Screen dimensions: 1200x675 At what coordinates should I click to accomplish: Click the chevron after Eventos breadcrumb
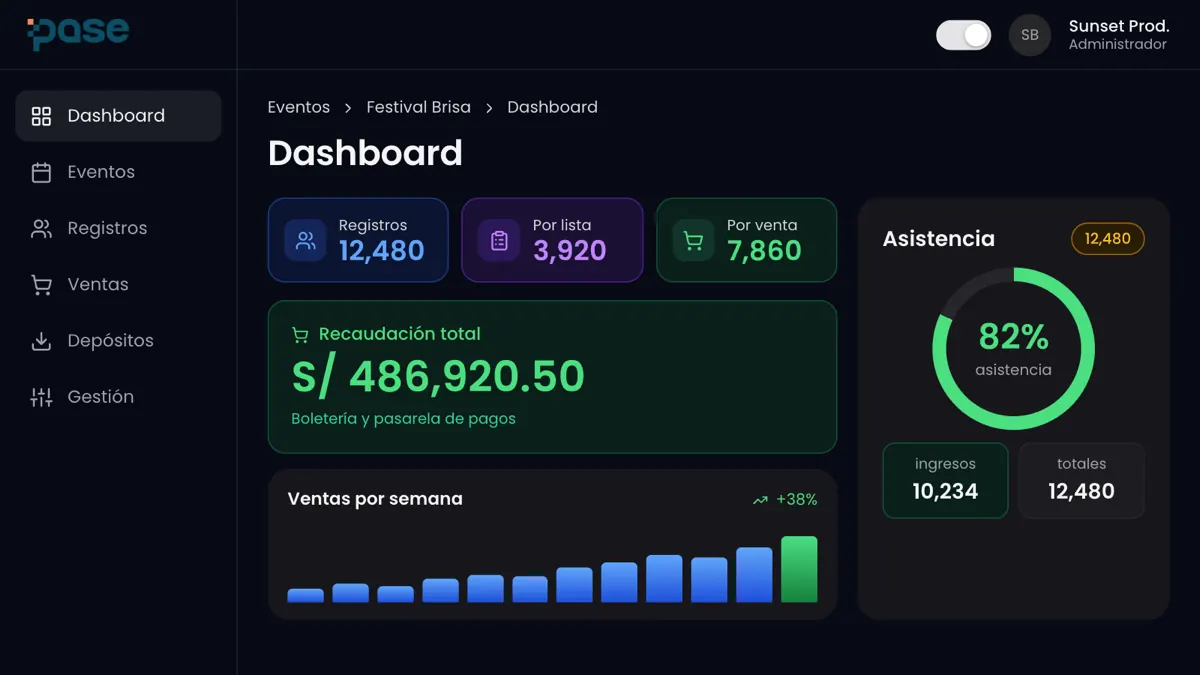pyautogui.click(x=348, y=108)
